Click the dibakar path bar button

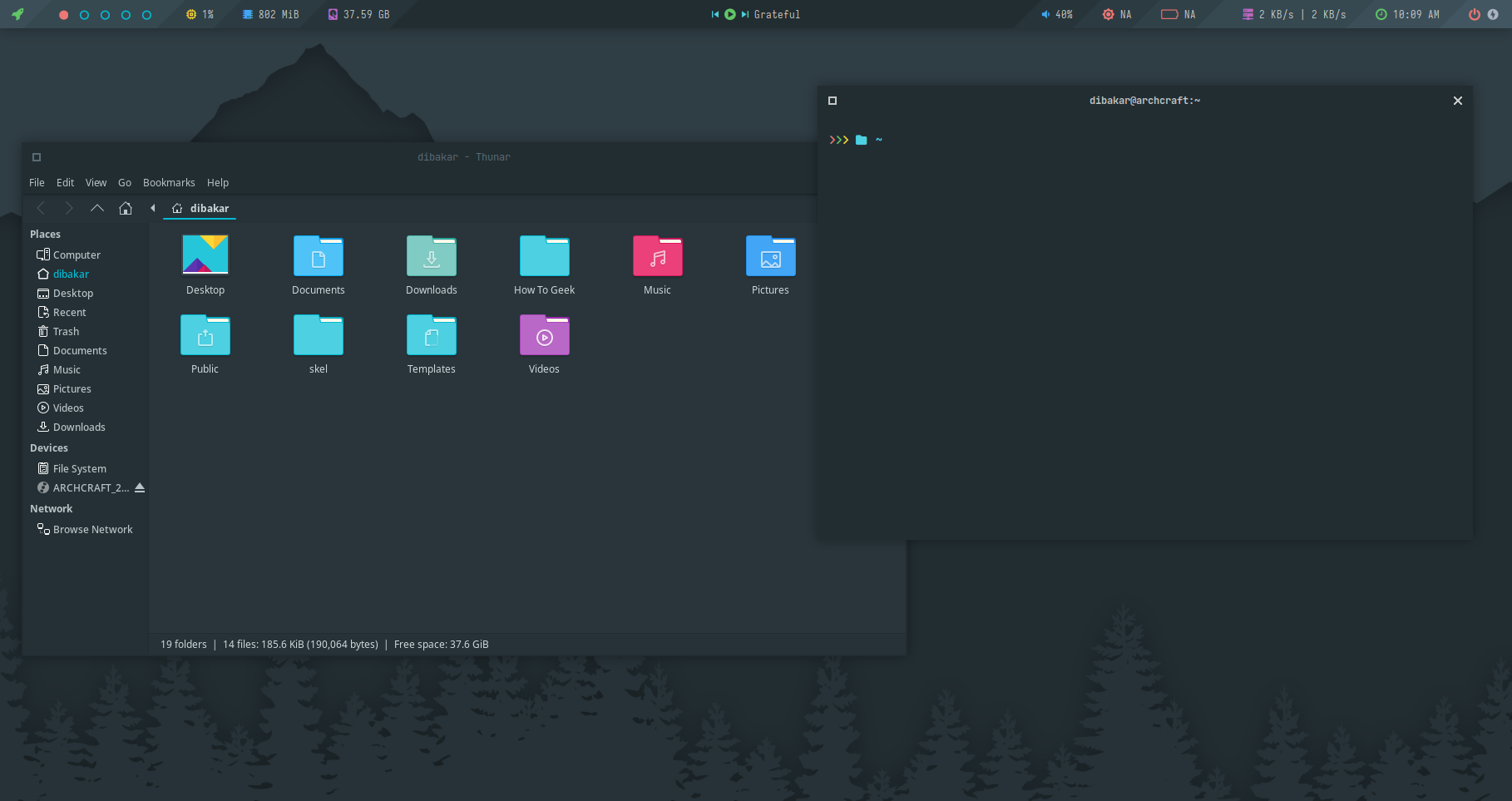point(200,208)
